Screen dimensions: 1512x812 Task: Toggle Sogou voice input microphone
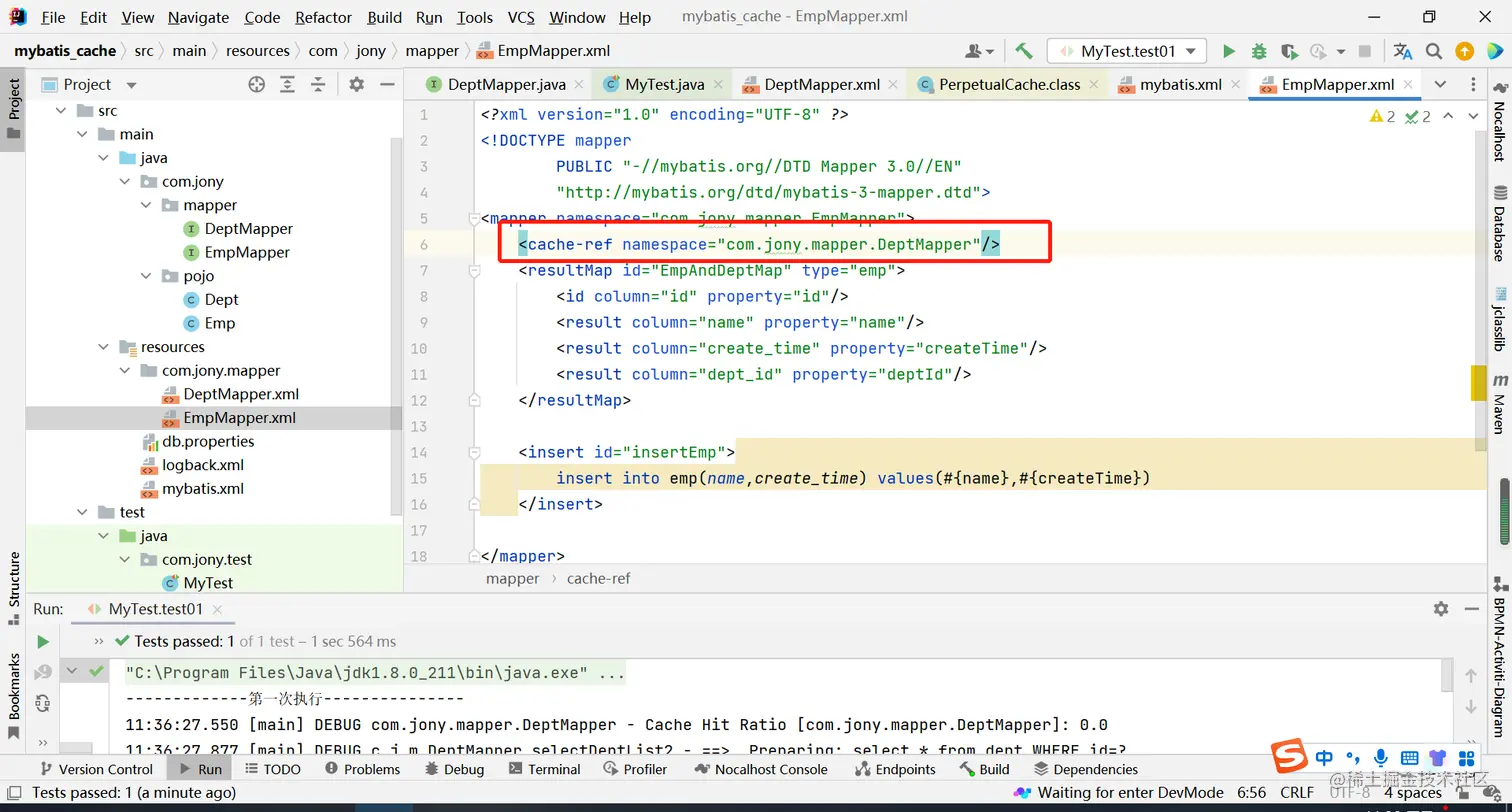coord(1381,758)
